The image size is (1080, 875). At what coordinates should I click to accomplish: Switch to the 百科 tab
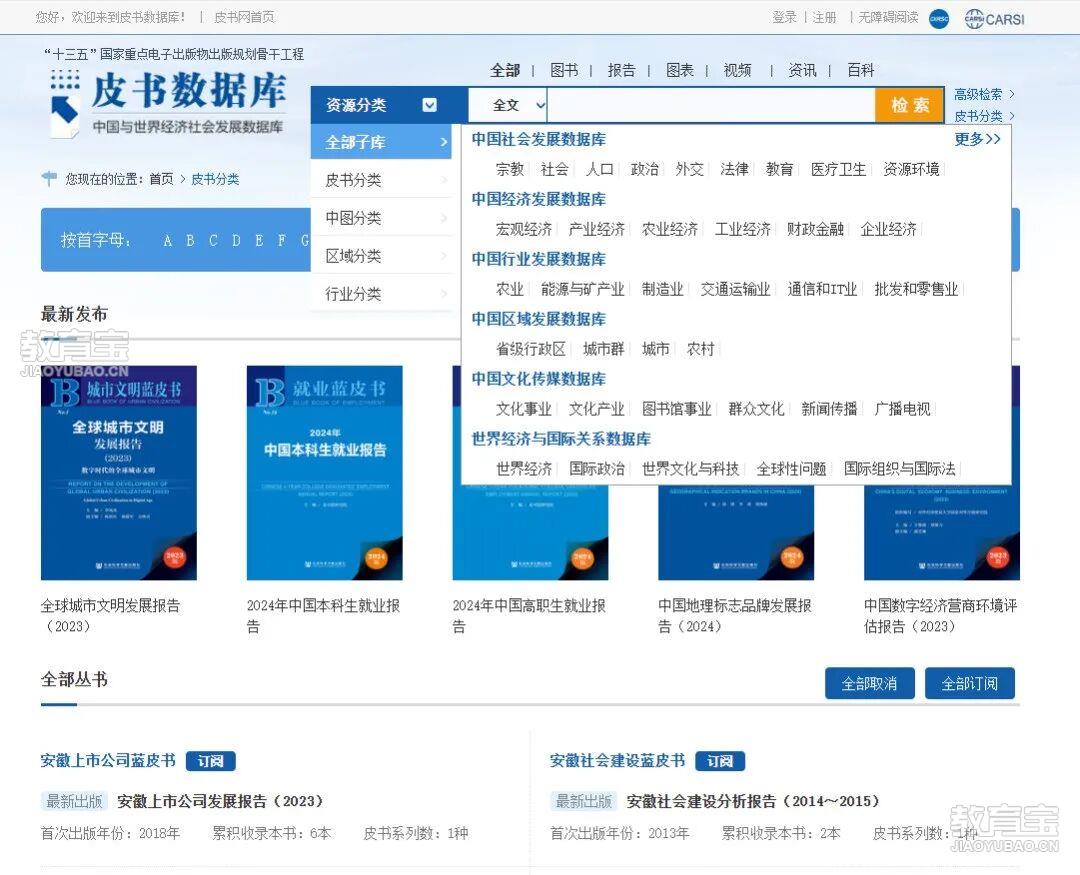click(858, 70)
